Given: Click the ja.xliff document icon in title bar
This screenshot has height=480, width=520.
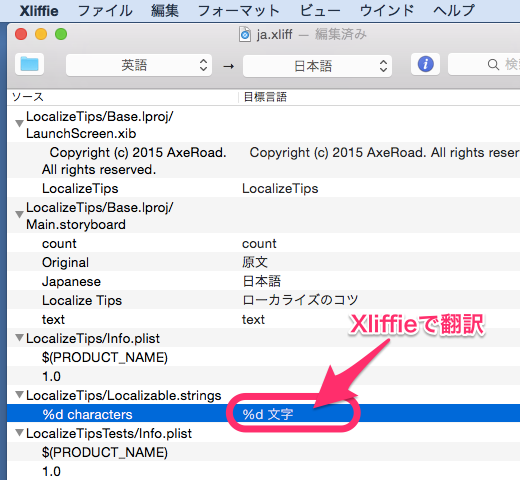Looking at the screenshot, I should click(245, 34).
